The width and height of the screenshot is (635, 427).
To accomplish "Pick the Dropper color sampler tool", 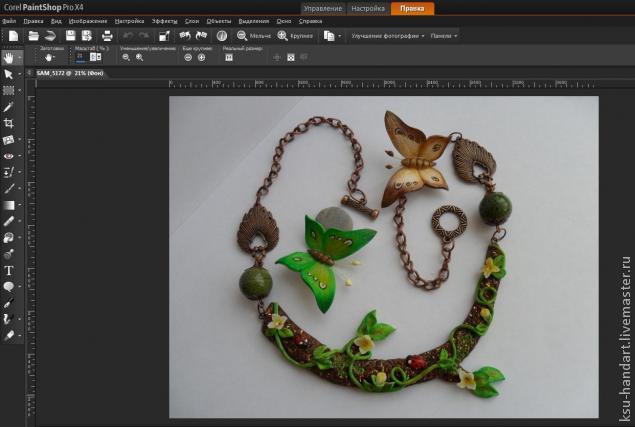I will click(9, 106).
